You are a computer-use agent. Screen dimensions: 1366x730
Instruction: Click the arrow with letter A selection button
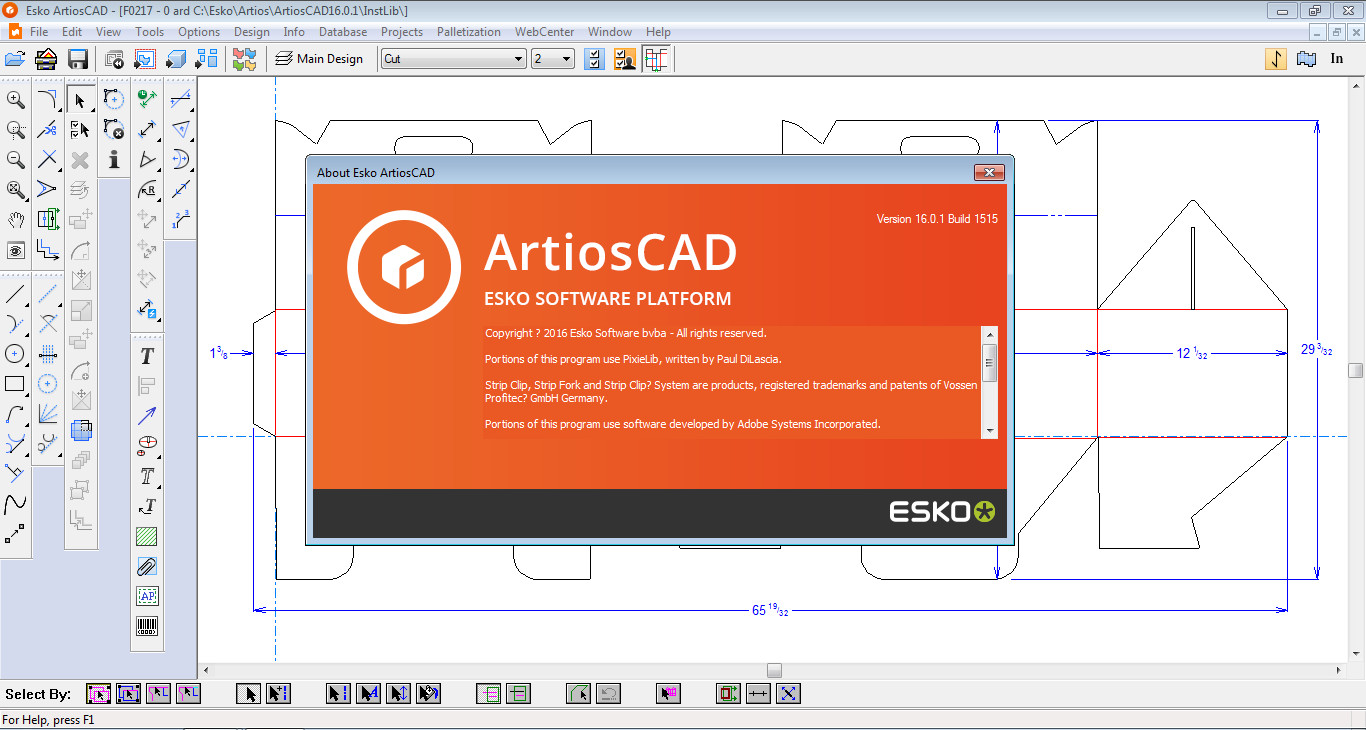tap(368, 693)
